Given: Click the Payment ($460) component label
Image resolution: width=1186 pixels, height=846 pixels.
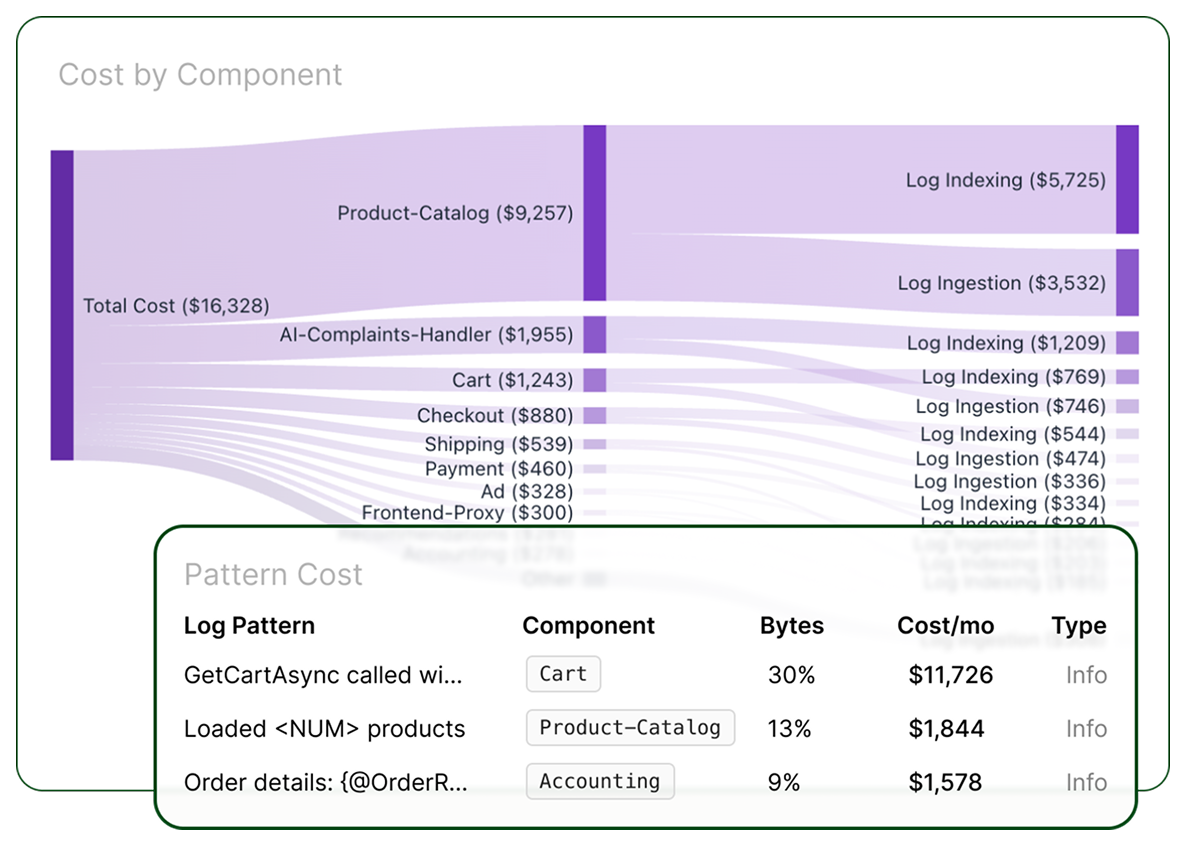Looking at the screenshot, I should pyautogui.click(x=498, y=469).
